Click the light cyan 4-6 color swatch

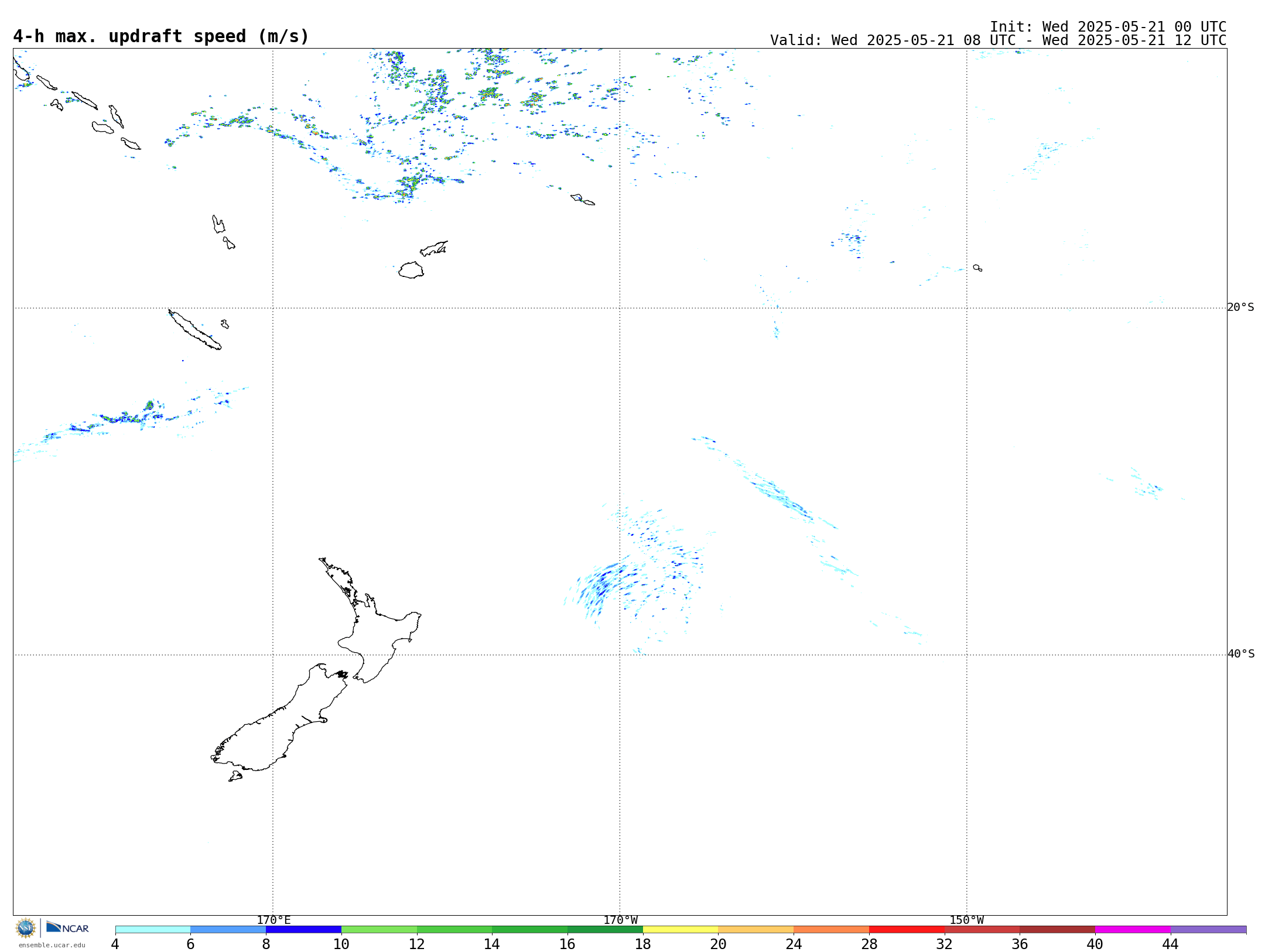point(153,930)
